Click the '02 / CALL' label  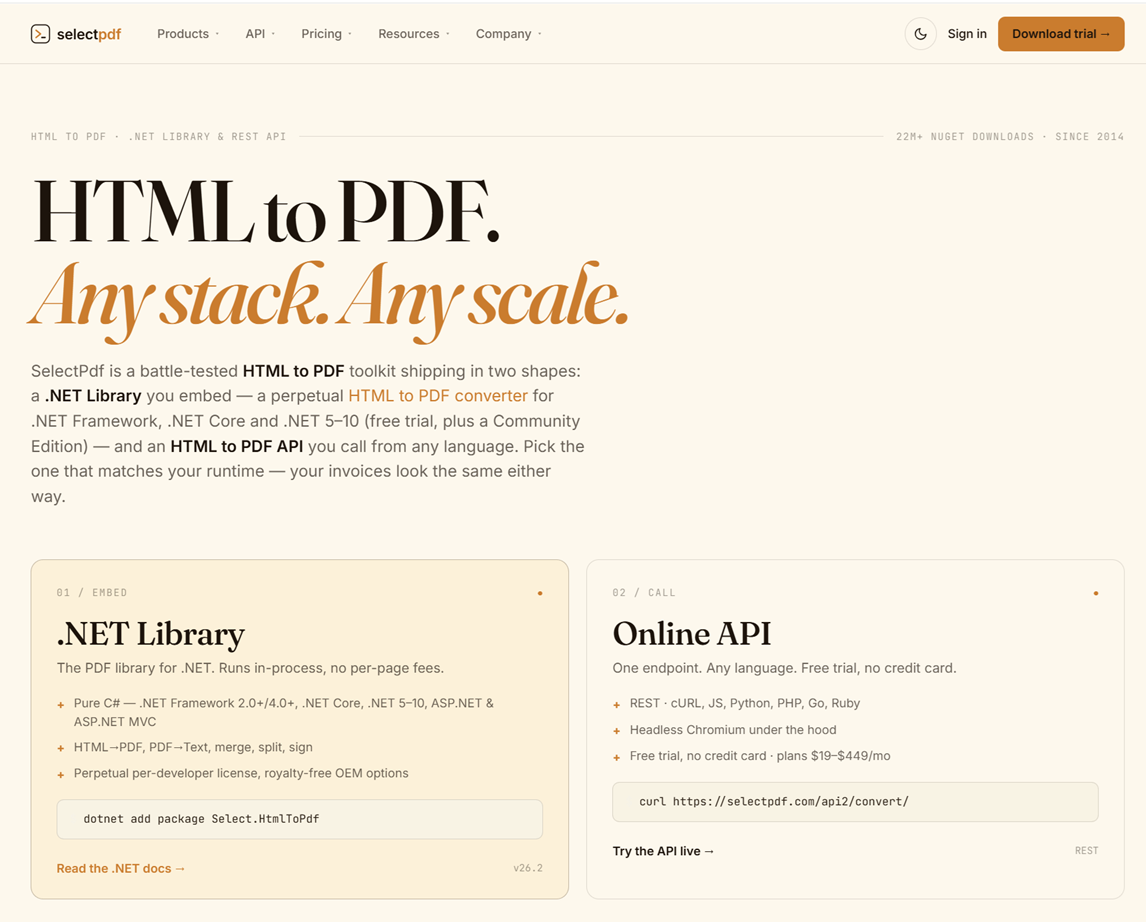(644, 593)
